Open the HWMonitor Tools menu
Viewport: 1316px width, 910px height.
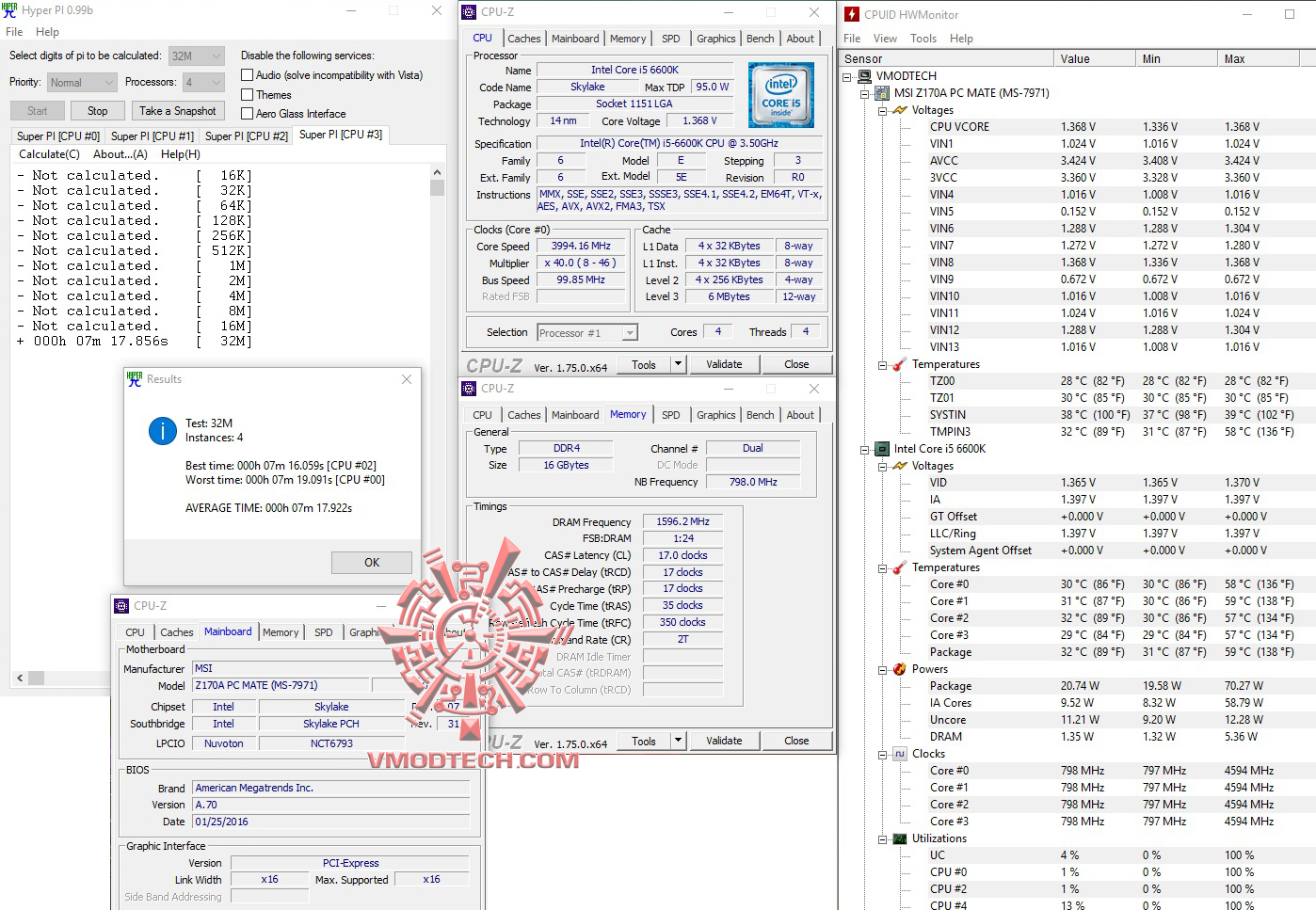point(923,39)
